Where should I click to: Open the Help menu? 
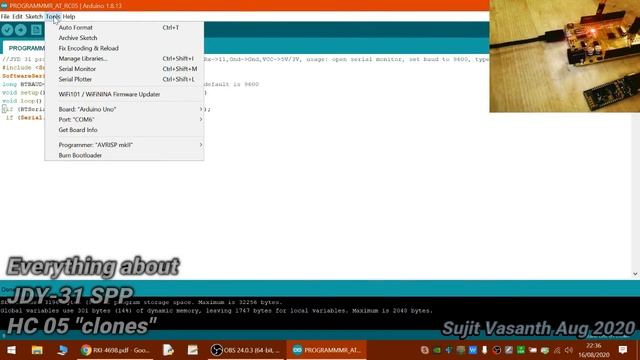click(69, 17)
